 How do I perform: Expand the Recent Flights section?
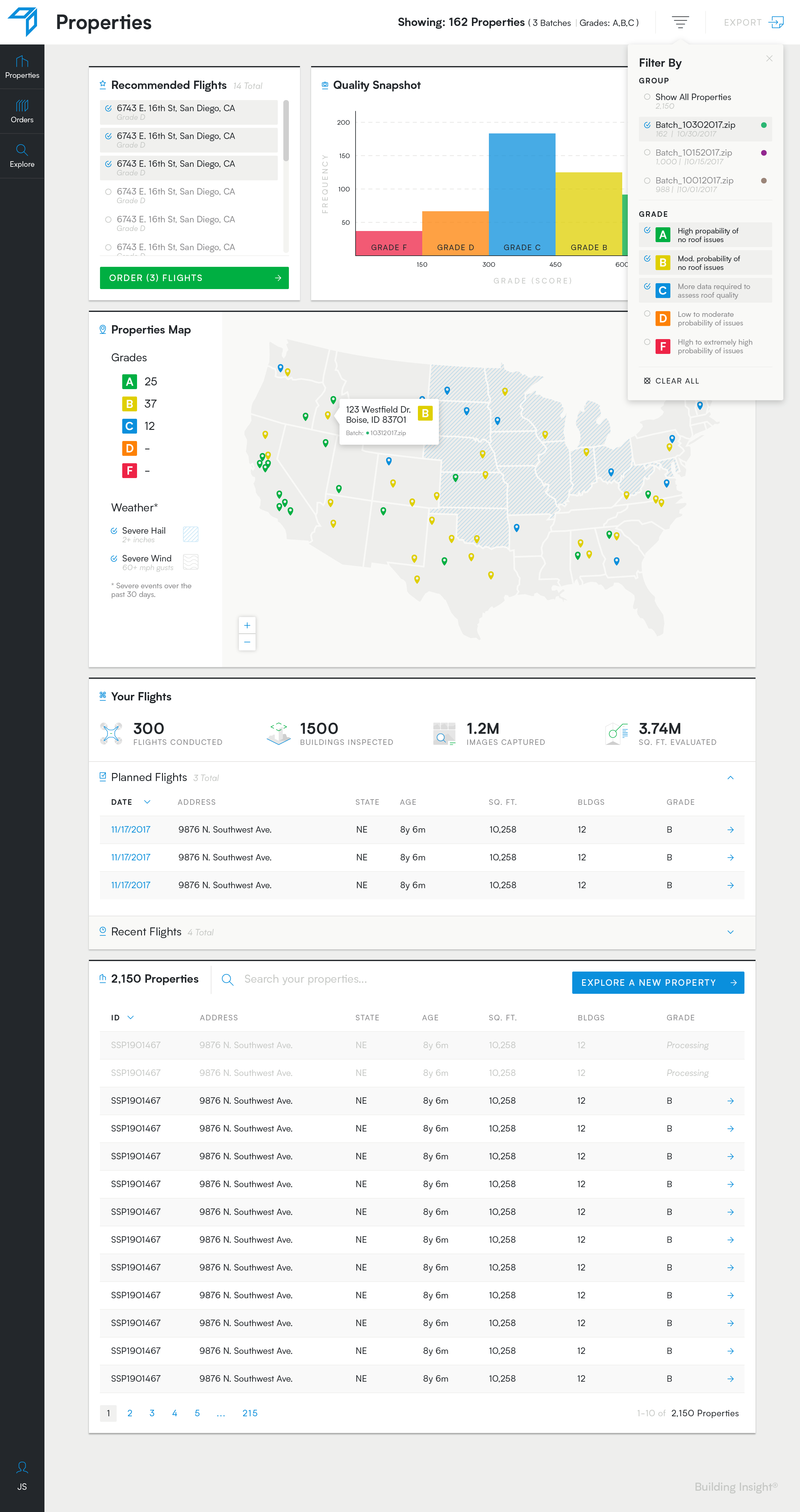click(x=730, y=932)
